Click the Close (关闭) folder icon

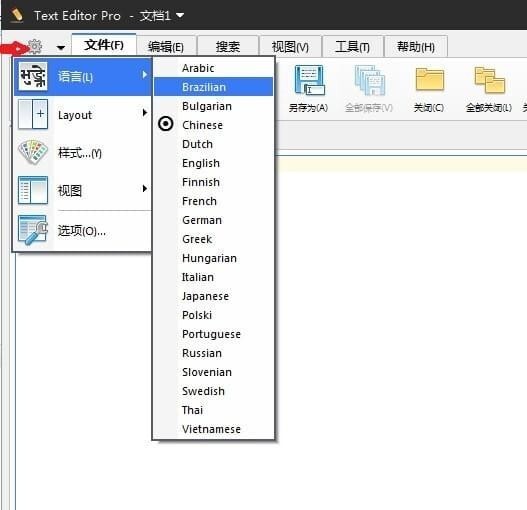pyautogui.click(x=430, y=79)
